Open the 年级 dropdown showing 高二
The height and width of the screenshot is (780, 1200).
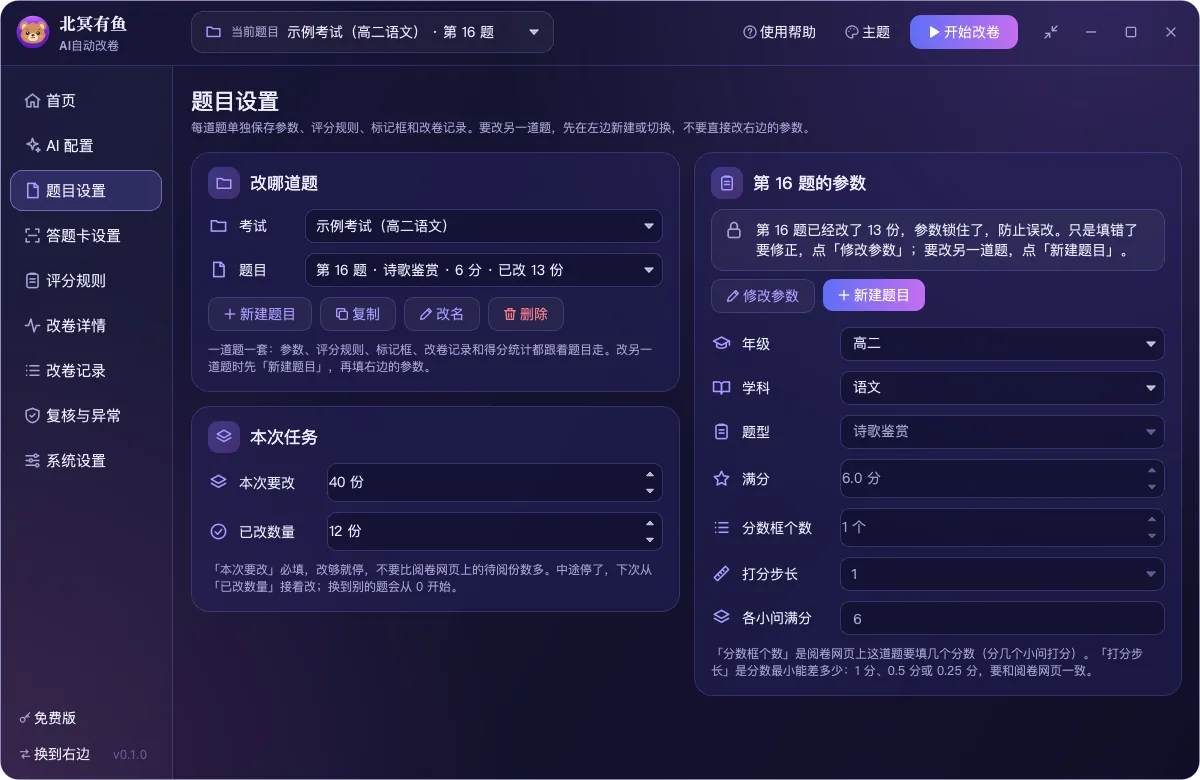tap(1002, 344)
